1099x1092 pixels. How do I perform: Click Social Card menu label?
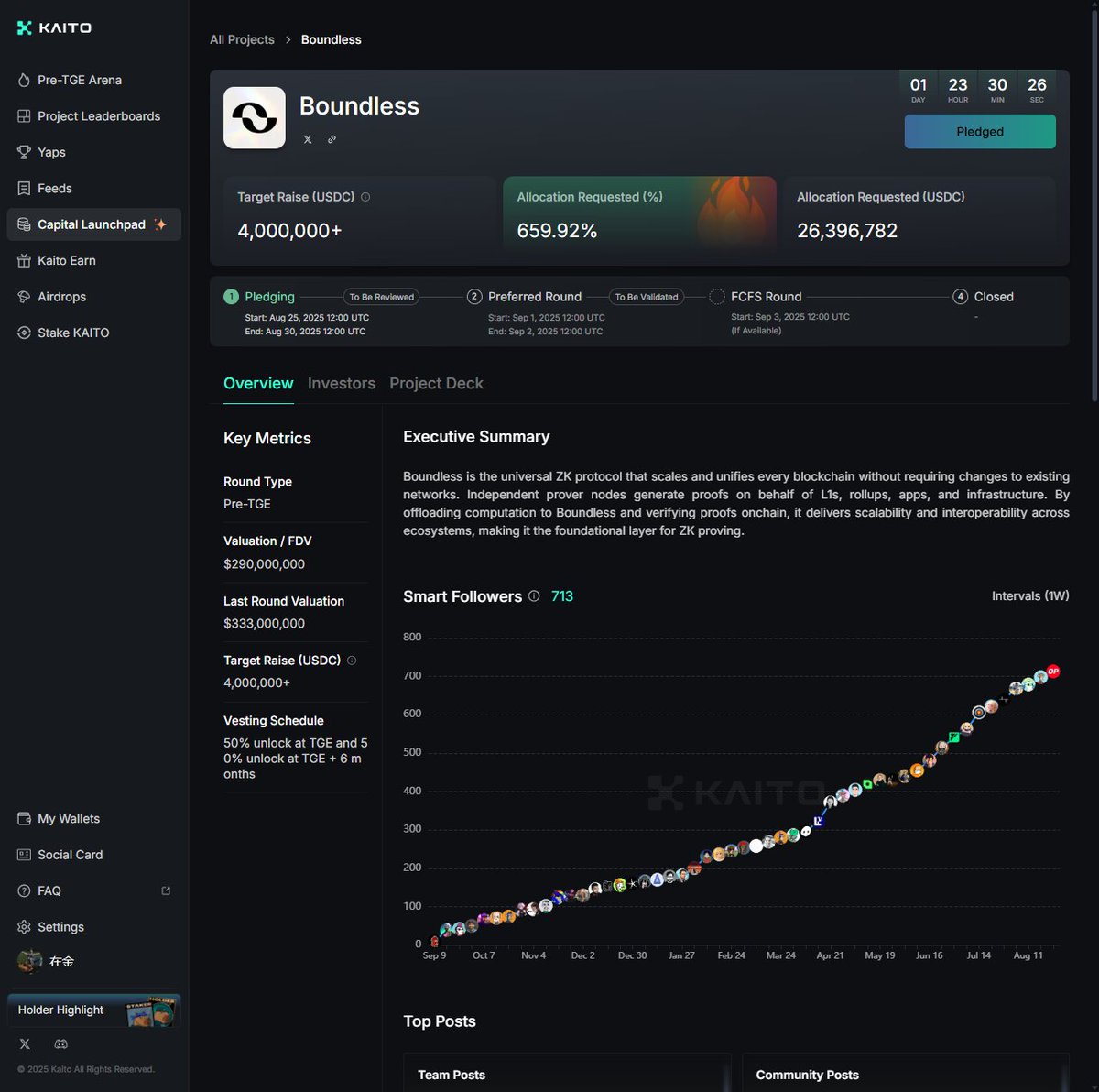coord(71,855)
